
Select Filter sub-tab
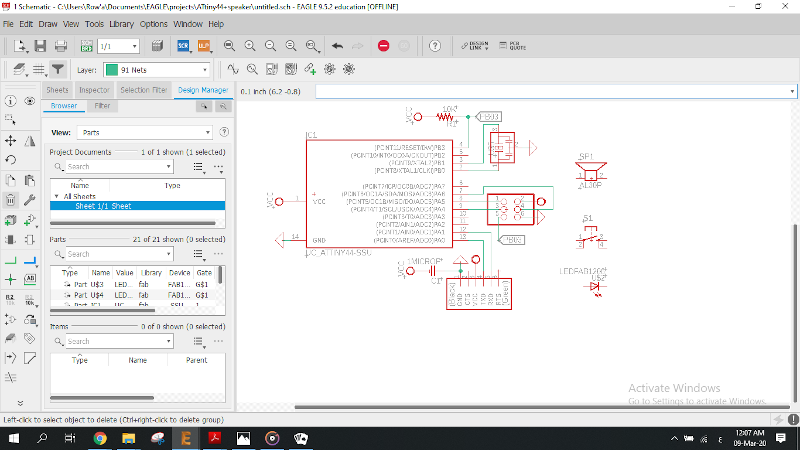pos(102,106)
